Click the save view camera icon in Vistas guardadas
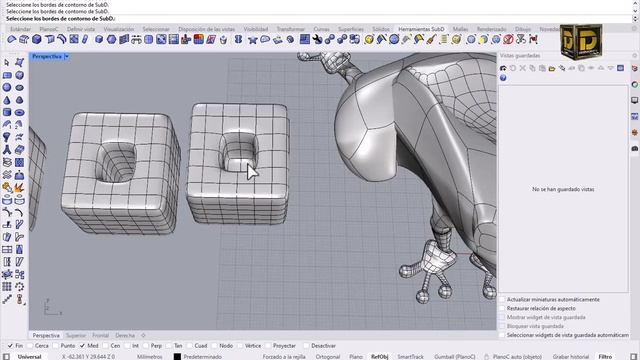640x360 pixels. coord(503,68)
